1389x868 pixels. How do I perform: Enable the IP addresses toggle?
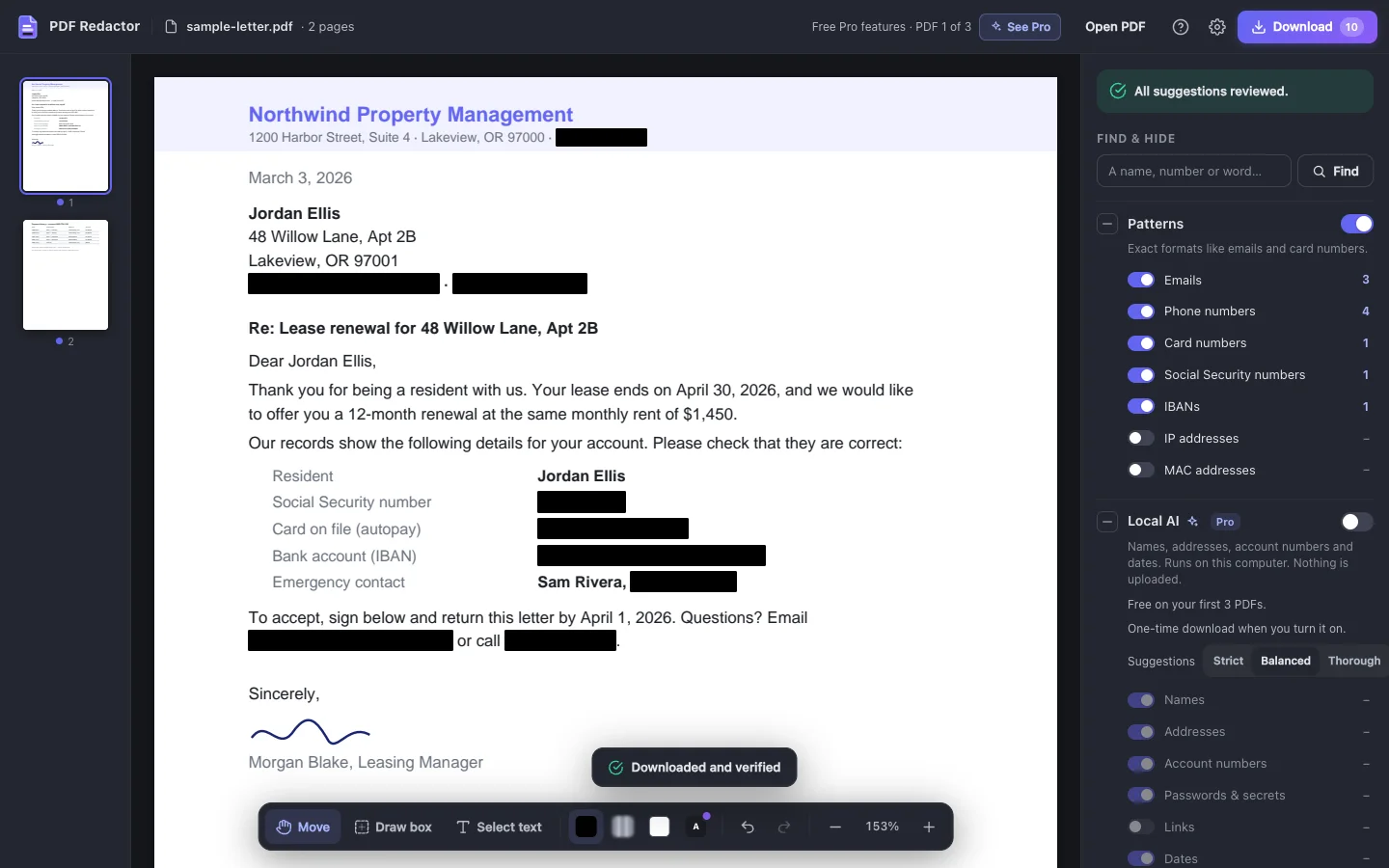[1141, 438]
